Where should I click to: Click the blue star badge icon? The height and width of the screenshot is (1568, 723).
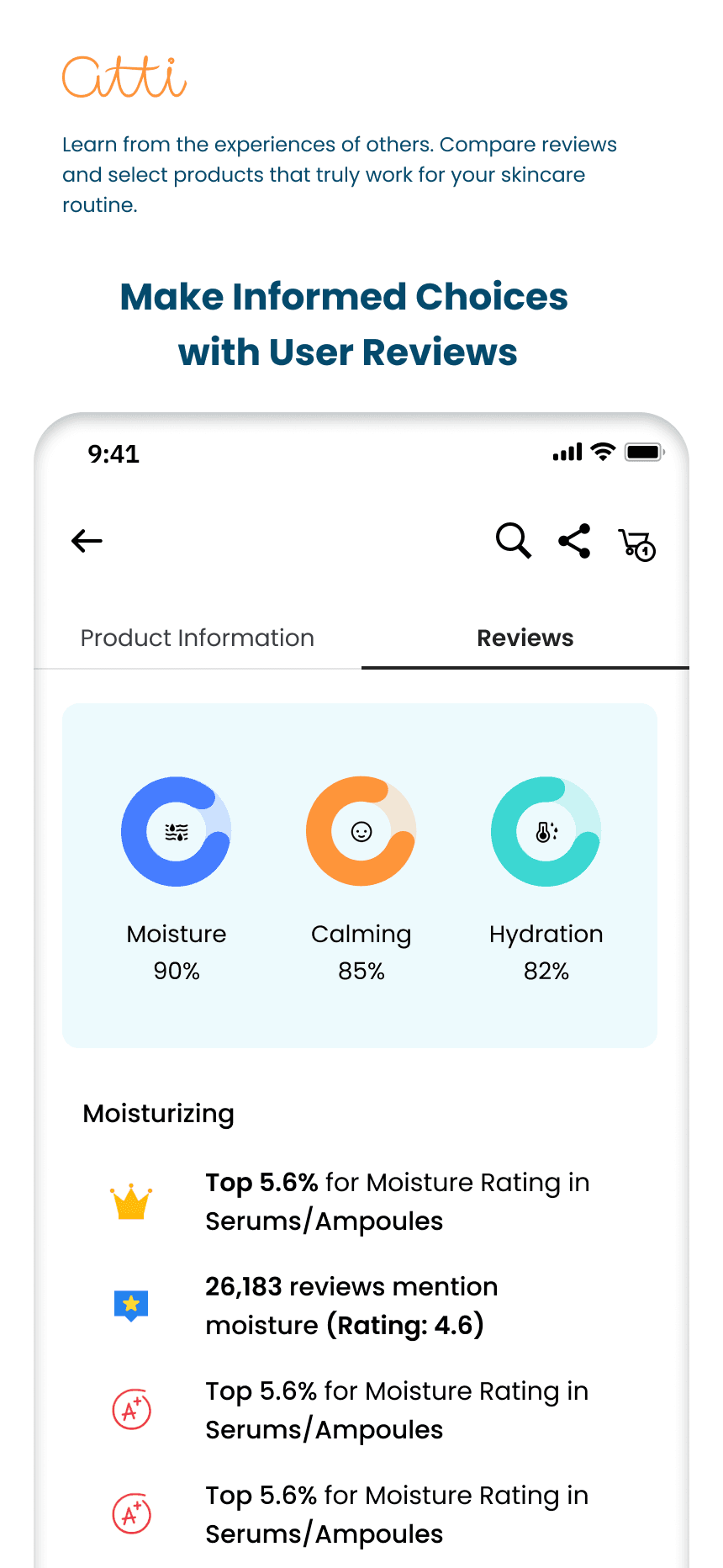[131, 1306]
